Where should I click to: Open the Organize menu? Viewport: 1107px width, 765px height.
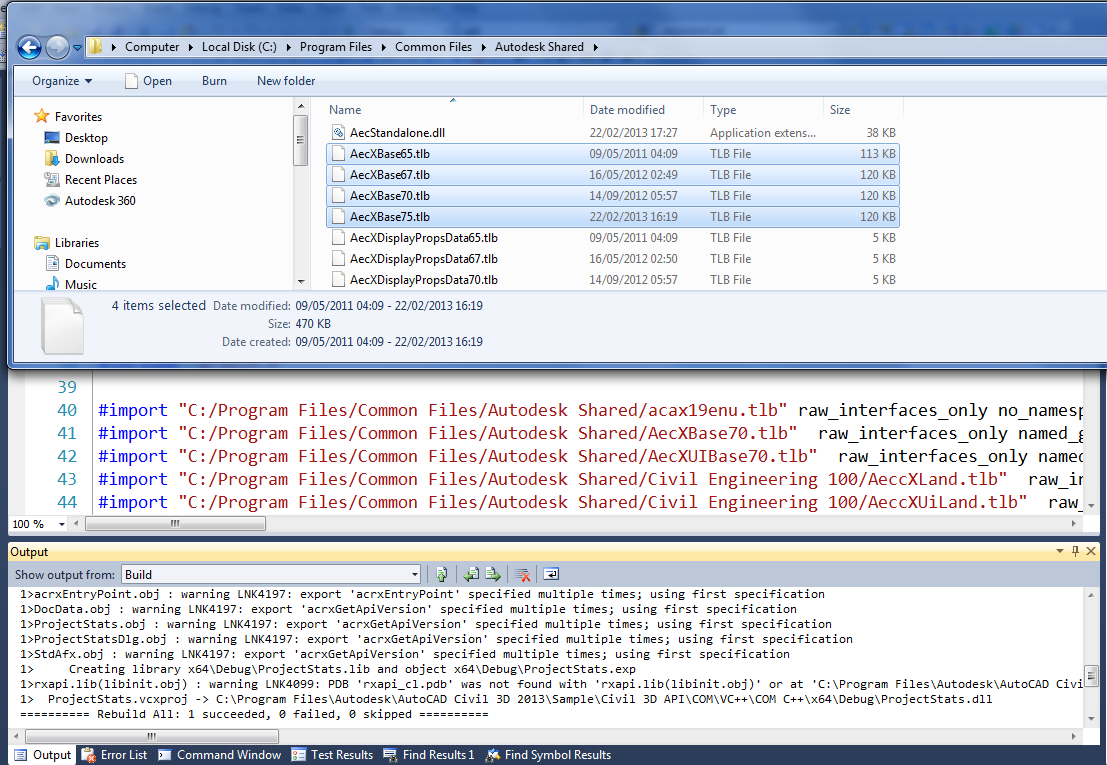coord(62,81)
